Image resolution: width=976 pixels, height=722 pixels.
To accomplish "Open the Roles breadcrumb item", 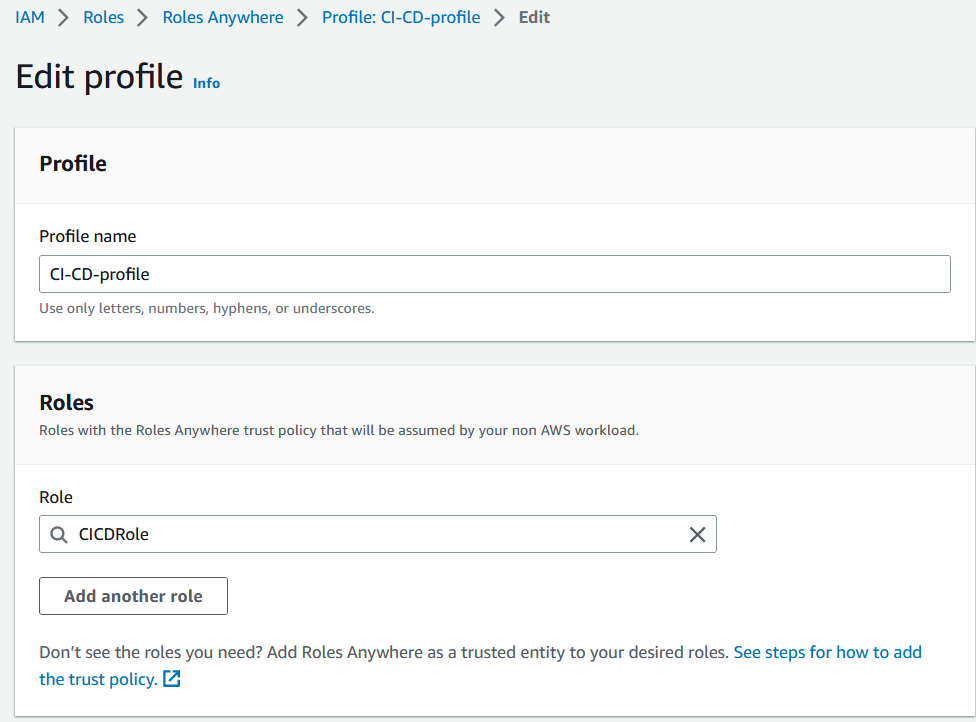I will pos(103,17).
